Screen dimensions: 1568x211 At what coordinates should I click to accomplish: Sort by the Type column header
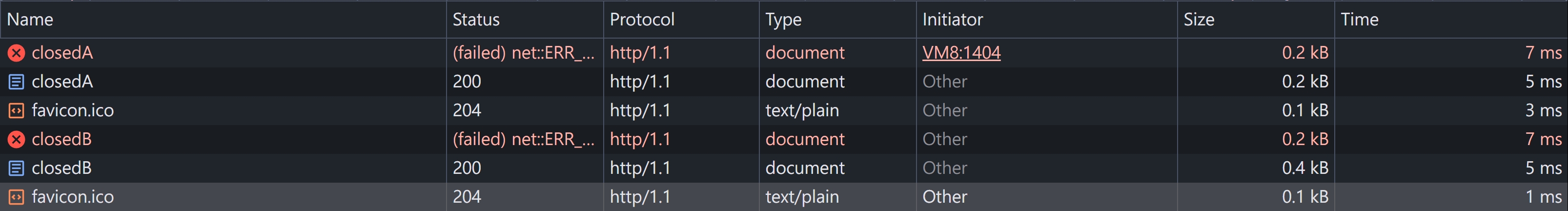point(837,20)
